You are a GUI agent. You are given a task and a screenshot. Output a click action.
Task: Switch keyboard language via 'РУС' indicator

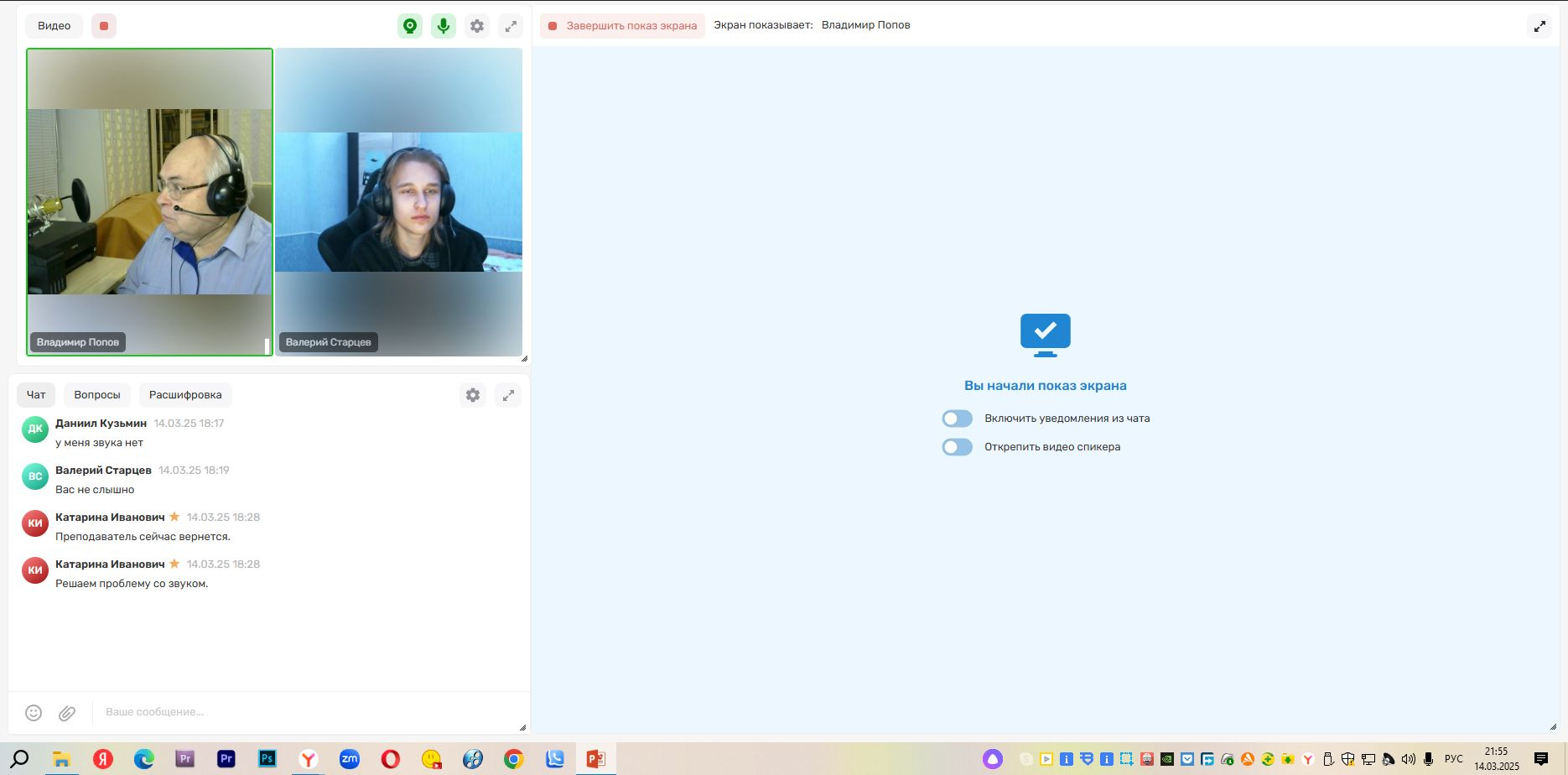click(1453, 759)
